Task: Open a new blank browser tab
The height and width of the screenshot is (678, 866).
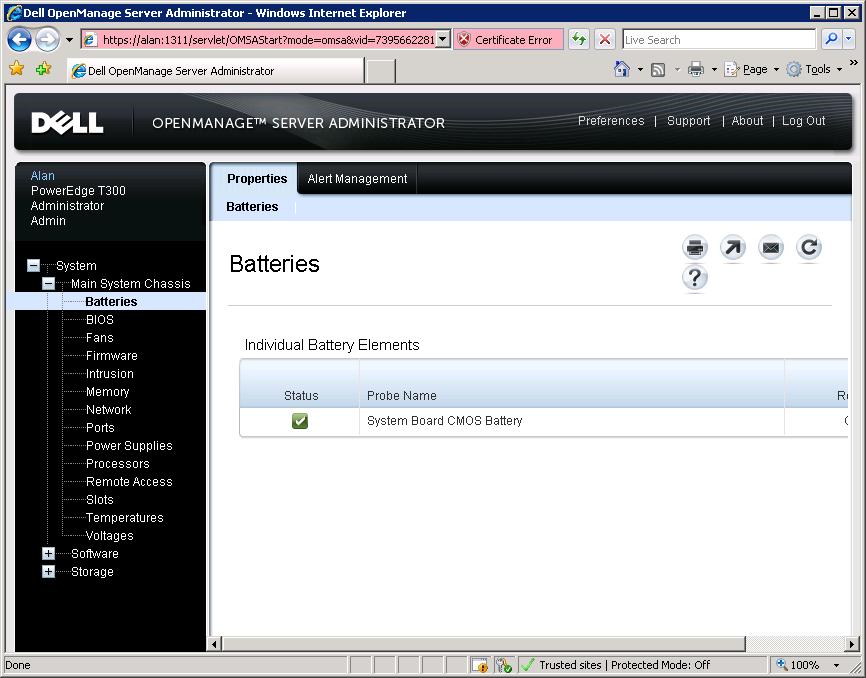Action: (x=381, y=71)
